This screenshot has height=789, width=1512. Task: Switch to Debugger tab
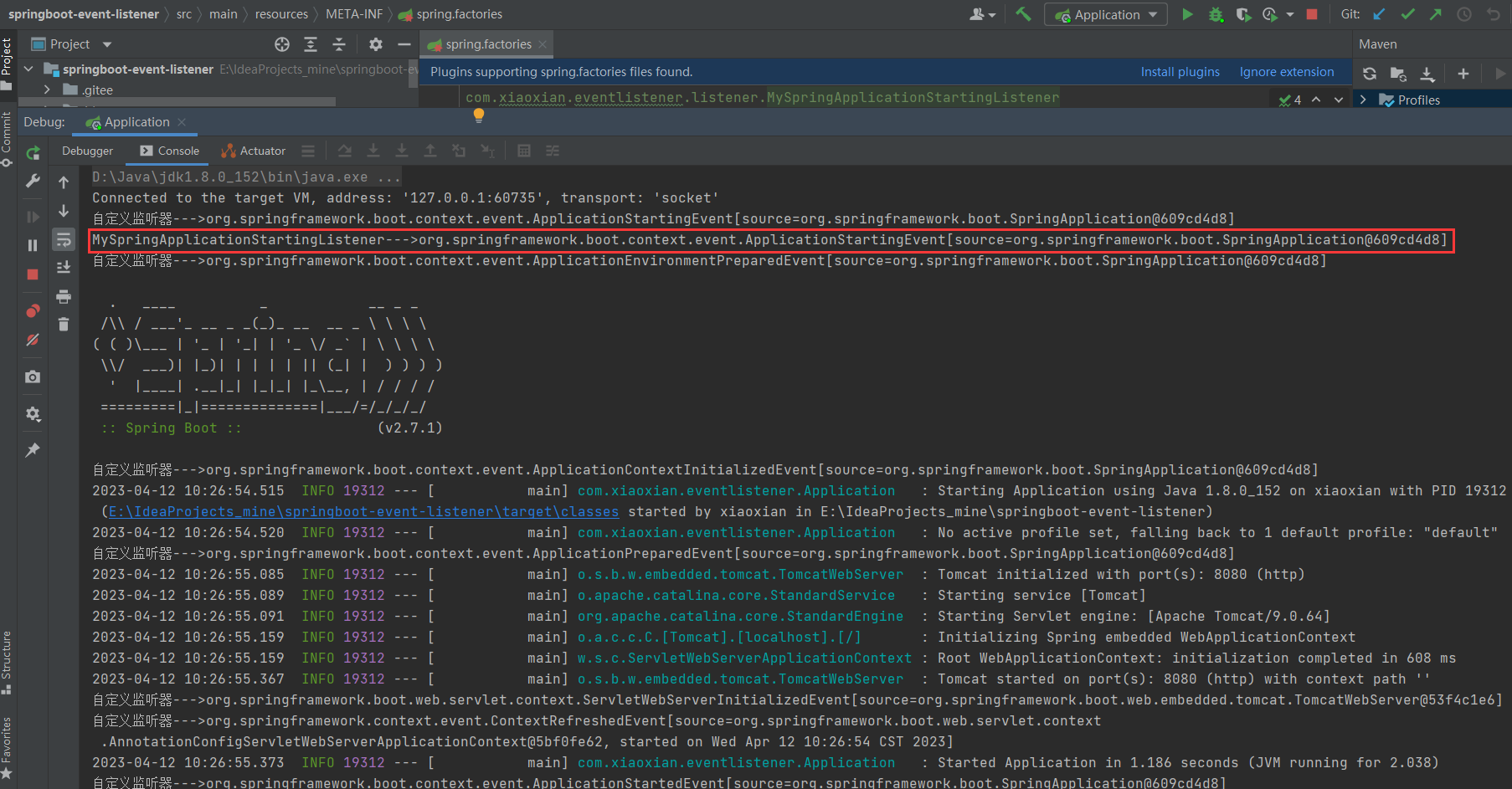coord(87,151)
